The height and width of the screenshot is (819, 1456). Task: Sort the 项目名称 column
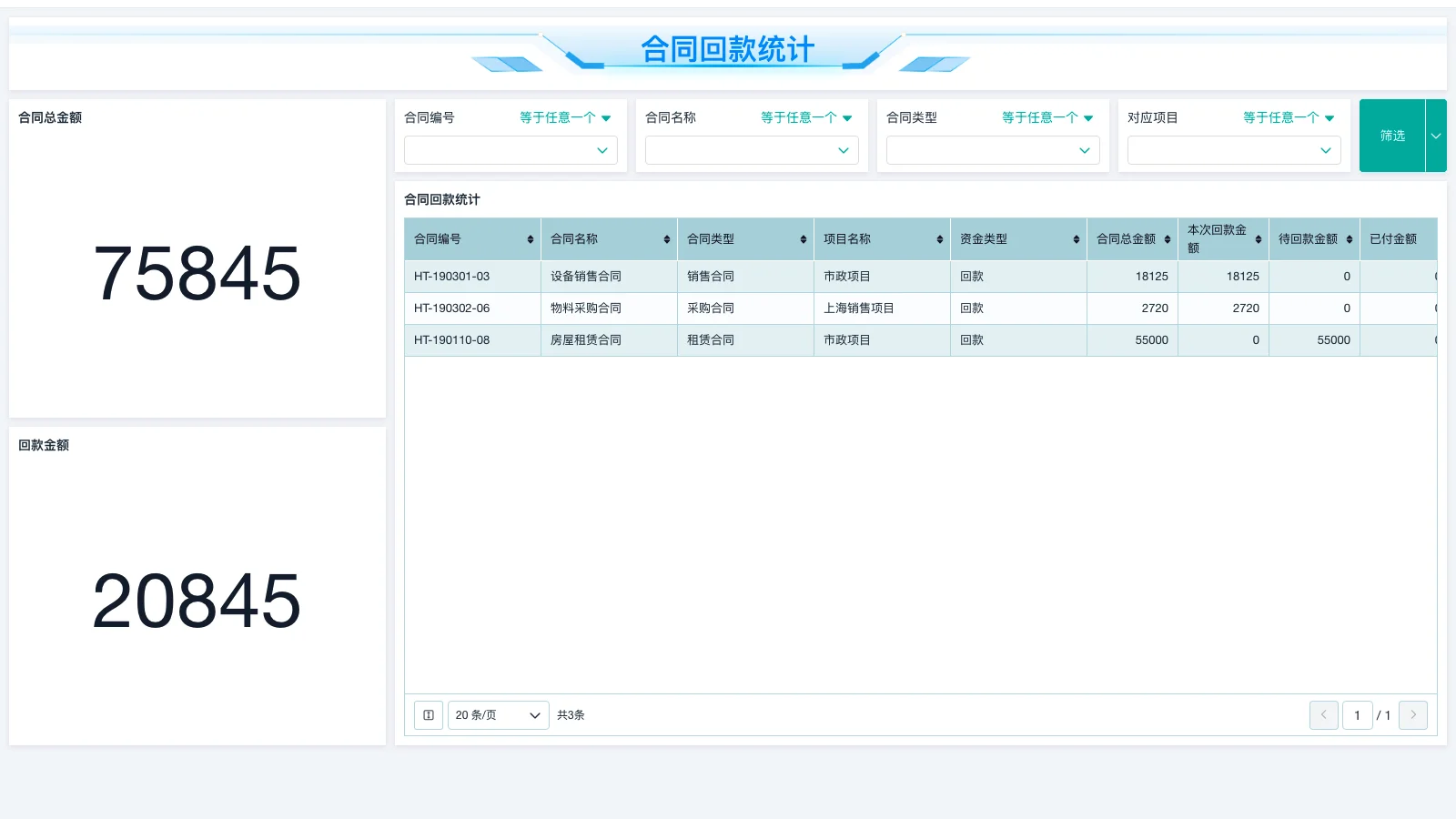click(940, 239)
